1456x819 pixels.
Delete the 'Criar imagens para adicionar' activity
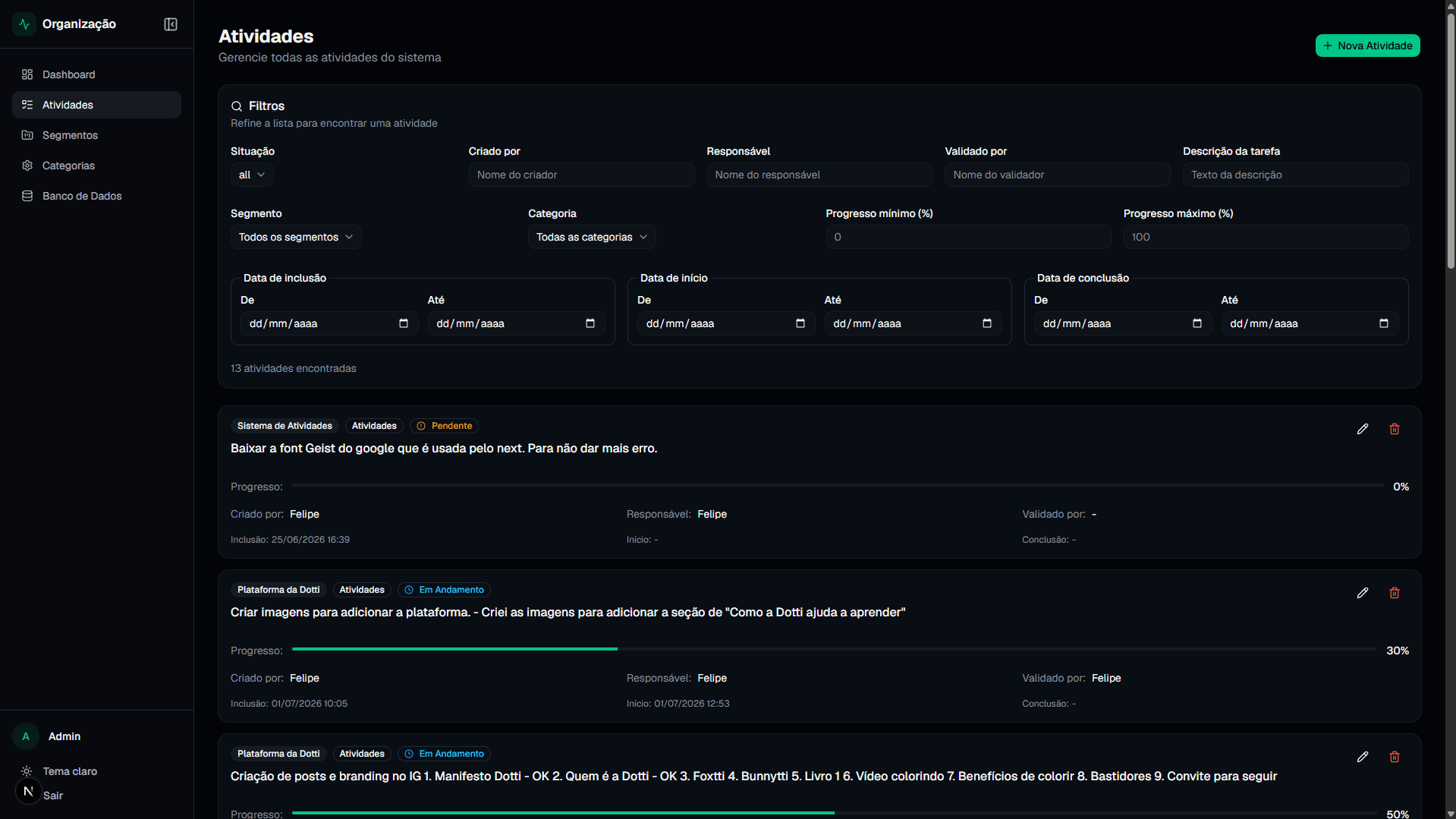click(x=1395, y=593)
